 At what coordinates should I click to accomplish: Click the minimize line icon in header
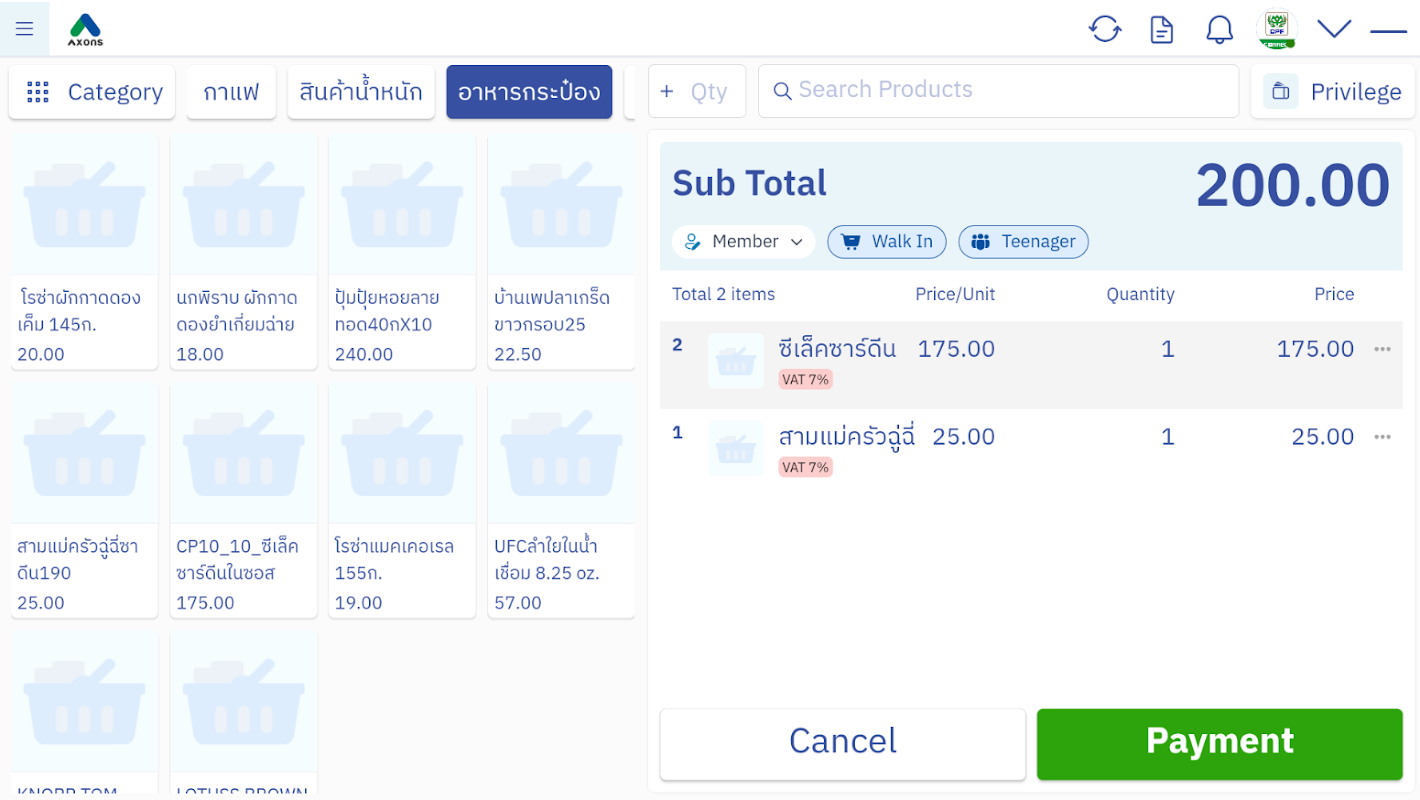tap(1388, 31)
